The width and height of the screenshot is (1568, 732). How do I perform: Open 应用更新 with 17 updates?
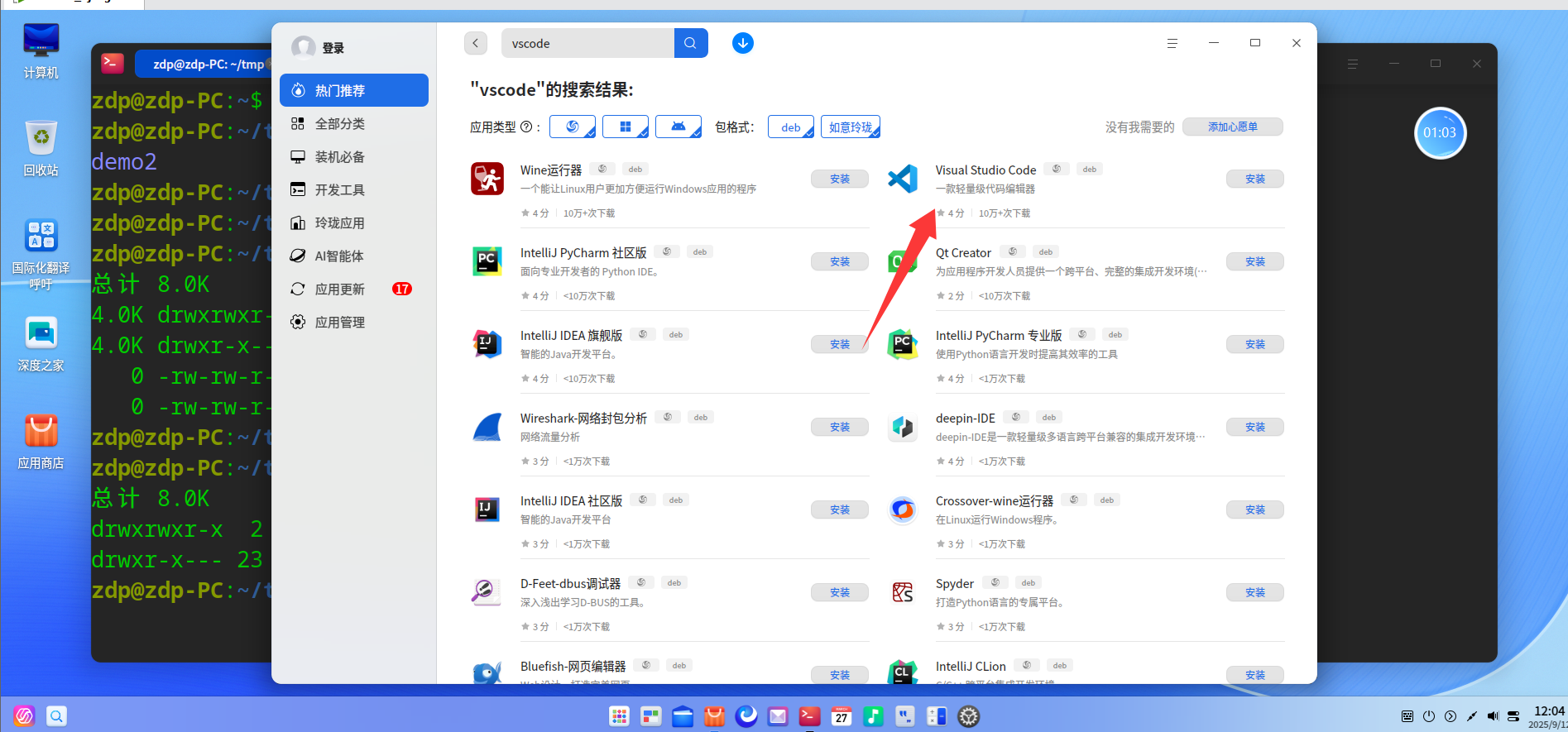click(354, 289)
